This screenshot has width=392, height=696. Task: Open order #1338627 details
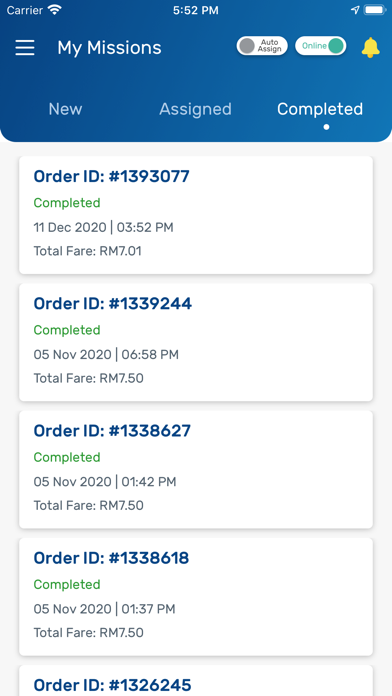tap(196, 469)
